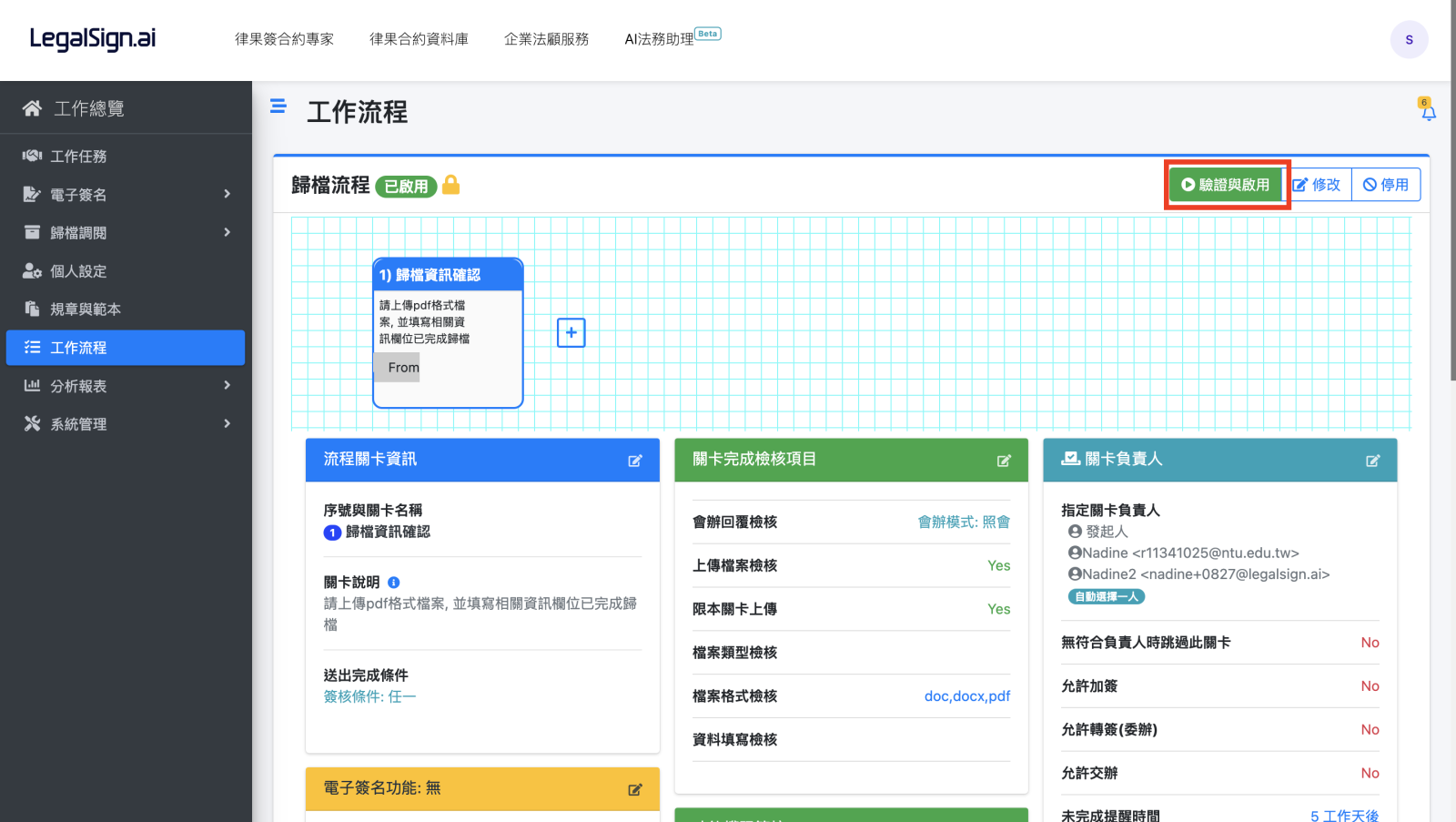1456x822 pixels.
Task: Open the user avatar S menu
Action: click(x=1409, y=39)
